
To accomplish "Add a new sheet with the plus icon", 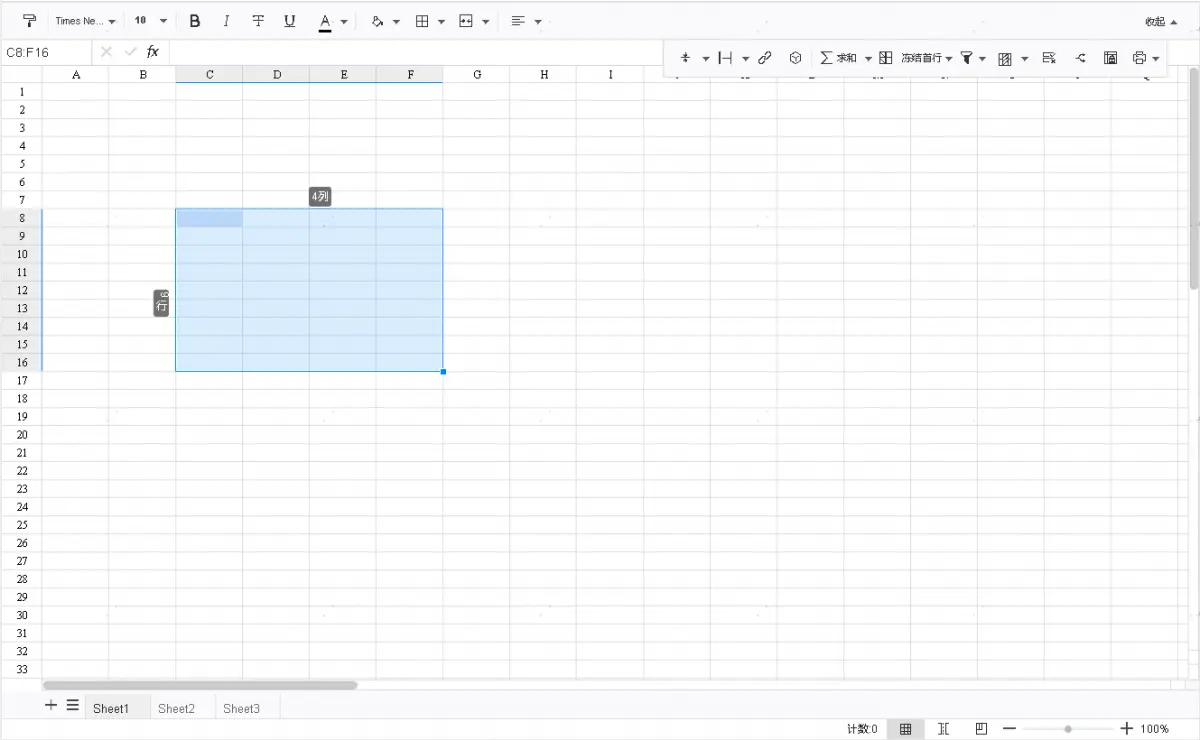I will pos(51,705).
